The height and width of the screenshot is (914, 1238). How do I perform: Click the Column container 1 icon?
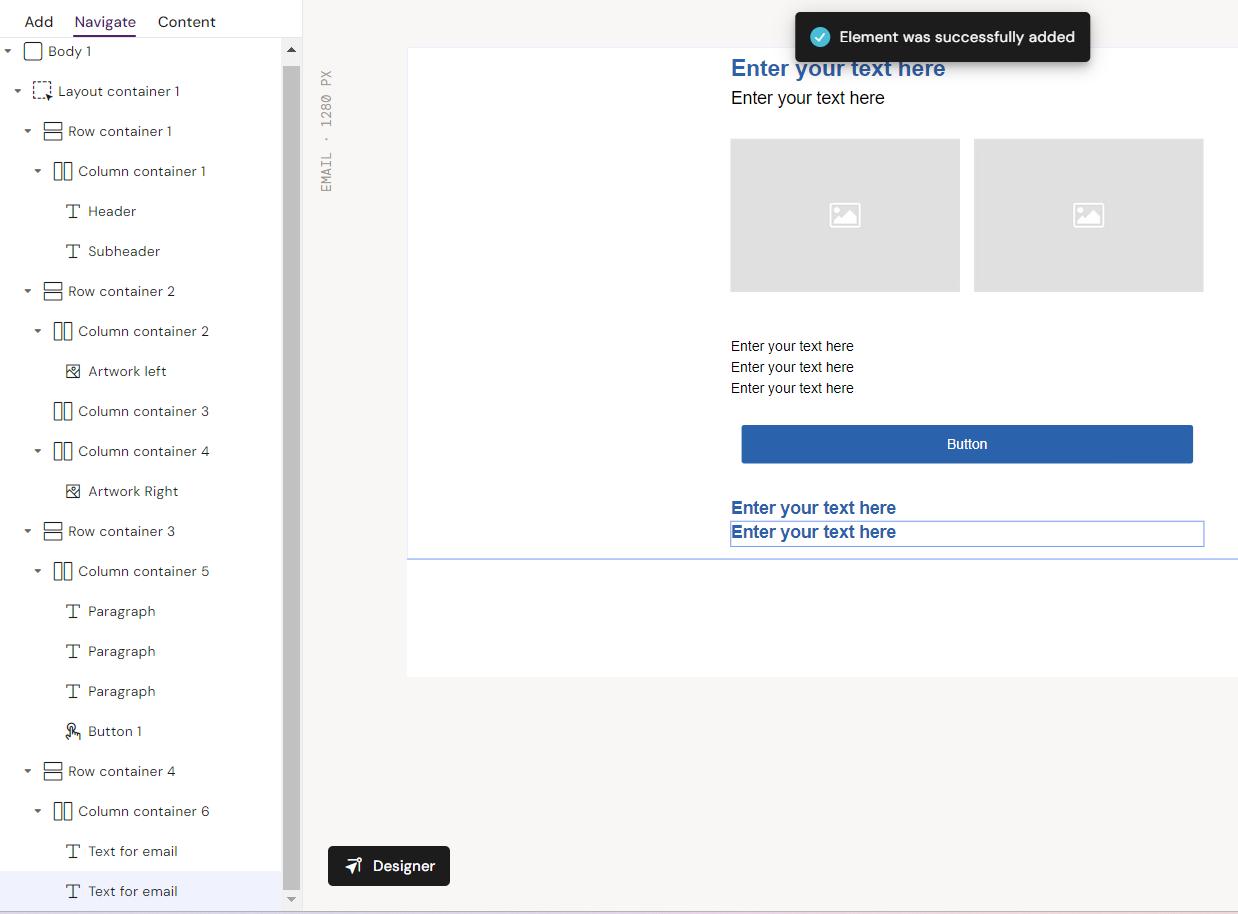click(x=63, y=171)
